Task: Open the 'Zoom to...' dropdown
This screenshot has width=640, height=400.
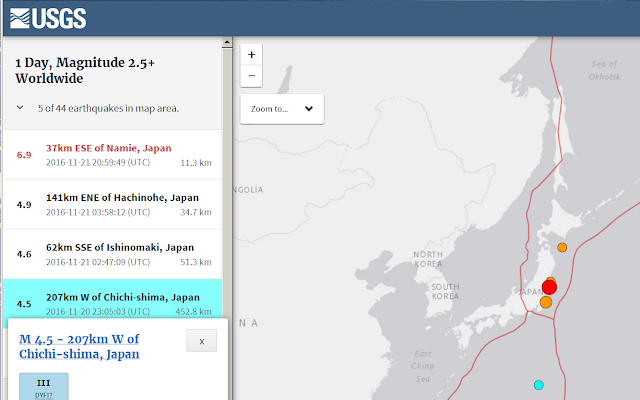Action: click(282, 109)
